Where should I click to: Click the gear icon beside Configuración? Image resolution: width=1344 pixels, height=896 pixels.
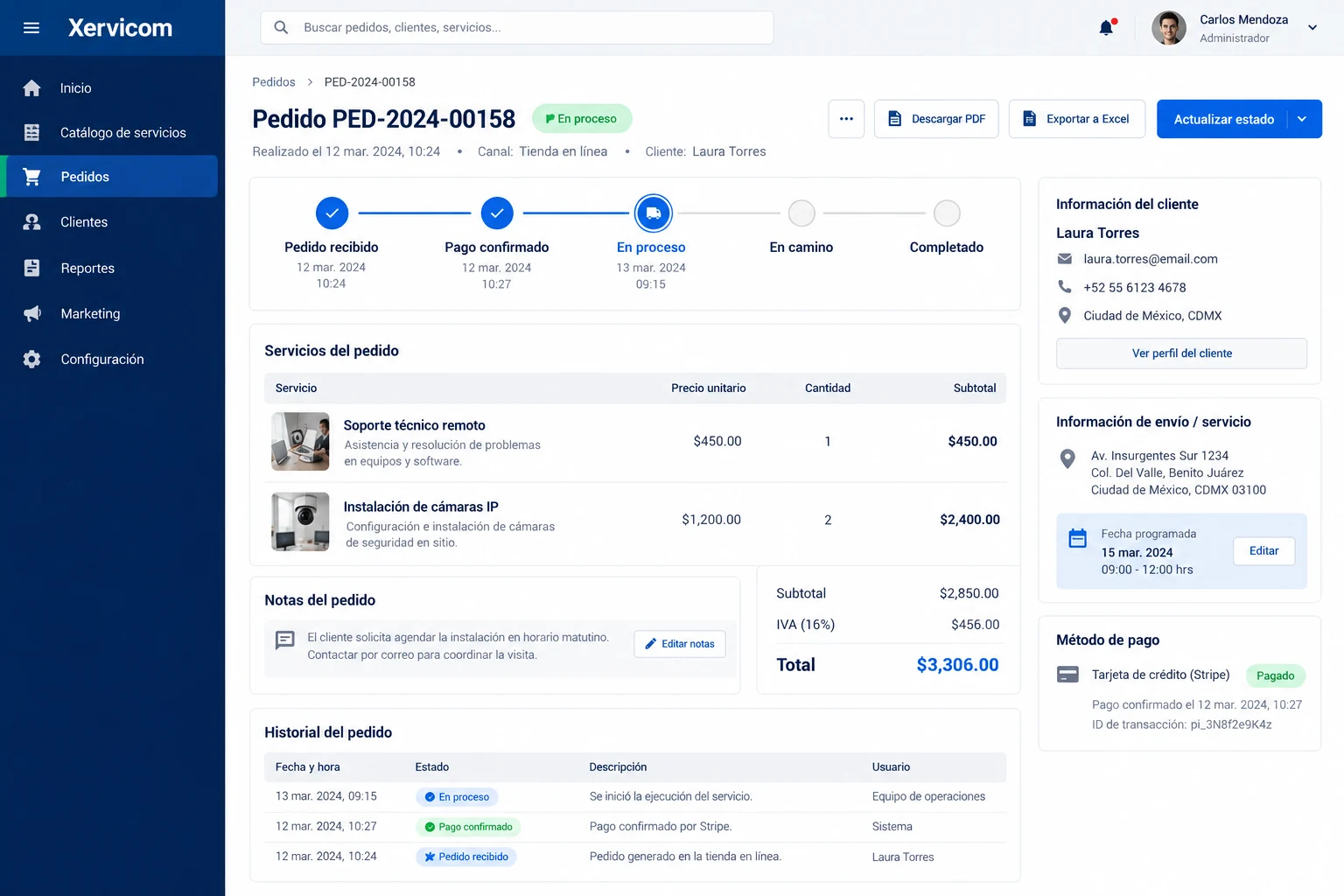(32, 360)
